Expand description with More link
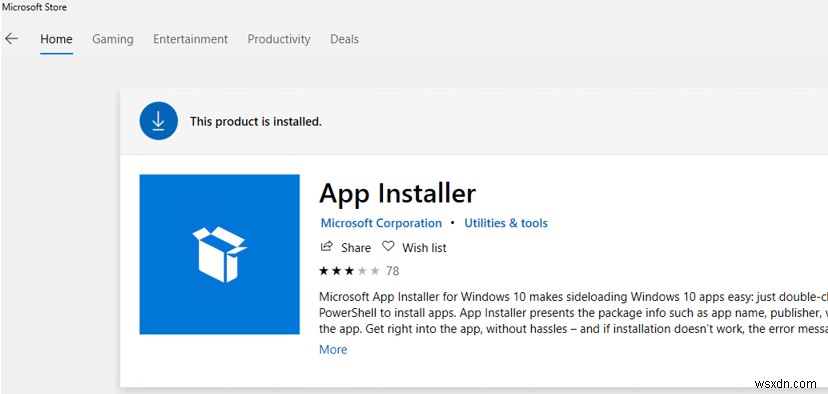This screenshot has height=394, width=828. (x=333, y=350)
